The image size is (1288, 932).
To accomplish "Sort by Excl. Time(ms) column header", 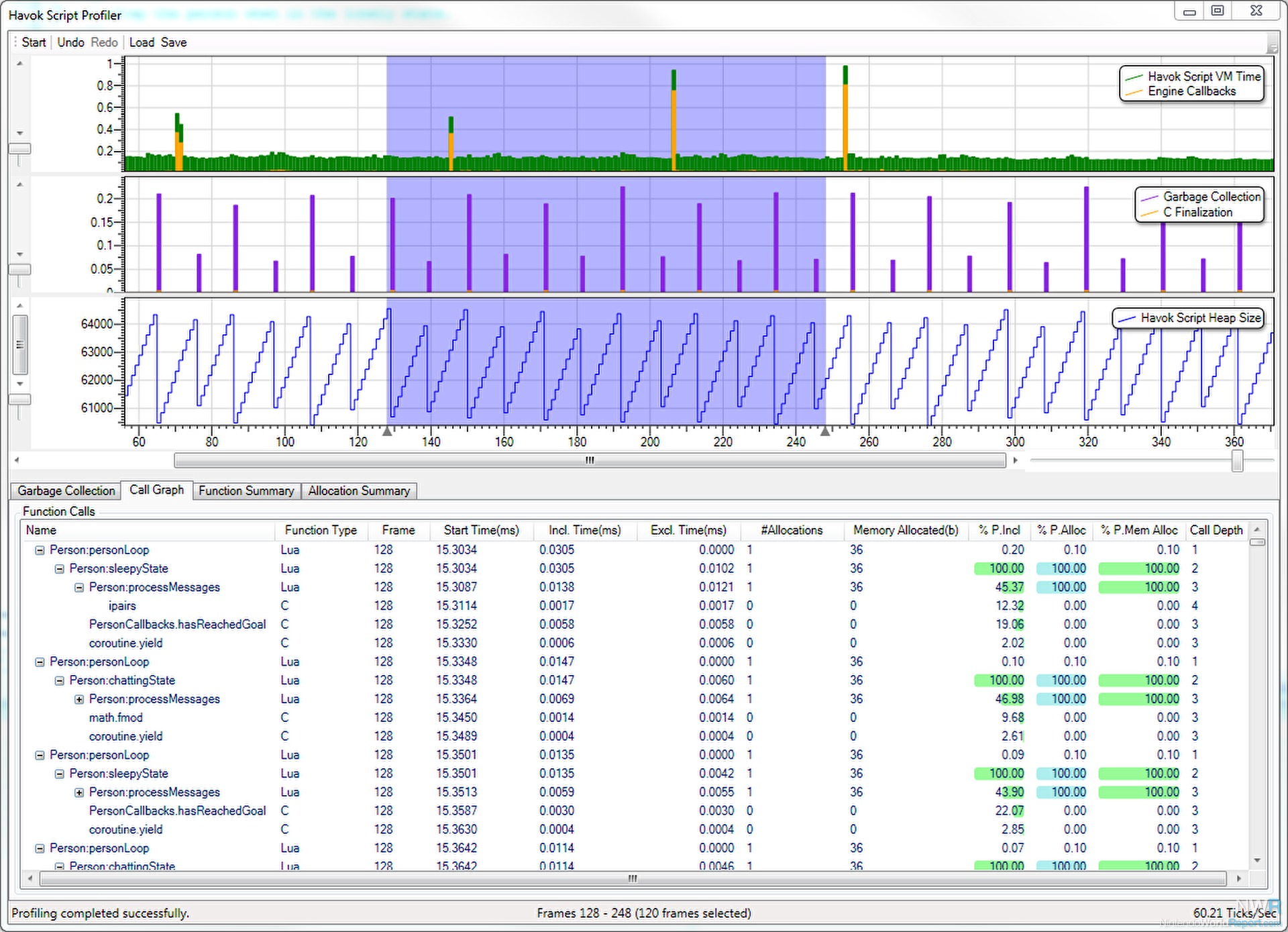I will 688,530.
